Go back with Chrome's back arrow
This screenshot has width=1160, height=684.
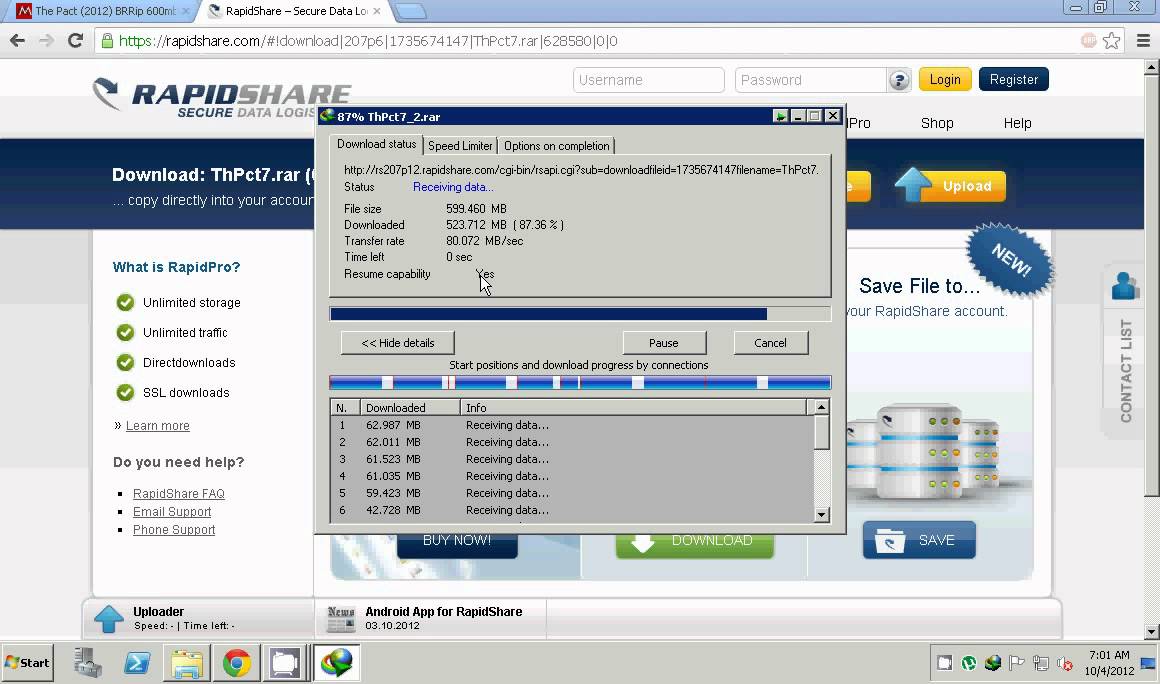coord(17,41)
